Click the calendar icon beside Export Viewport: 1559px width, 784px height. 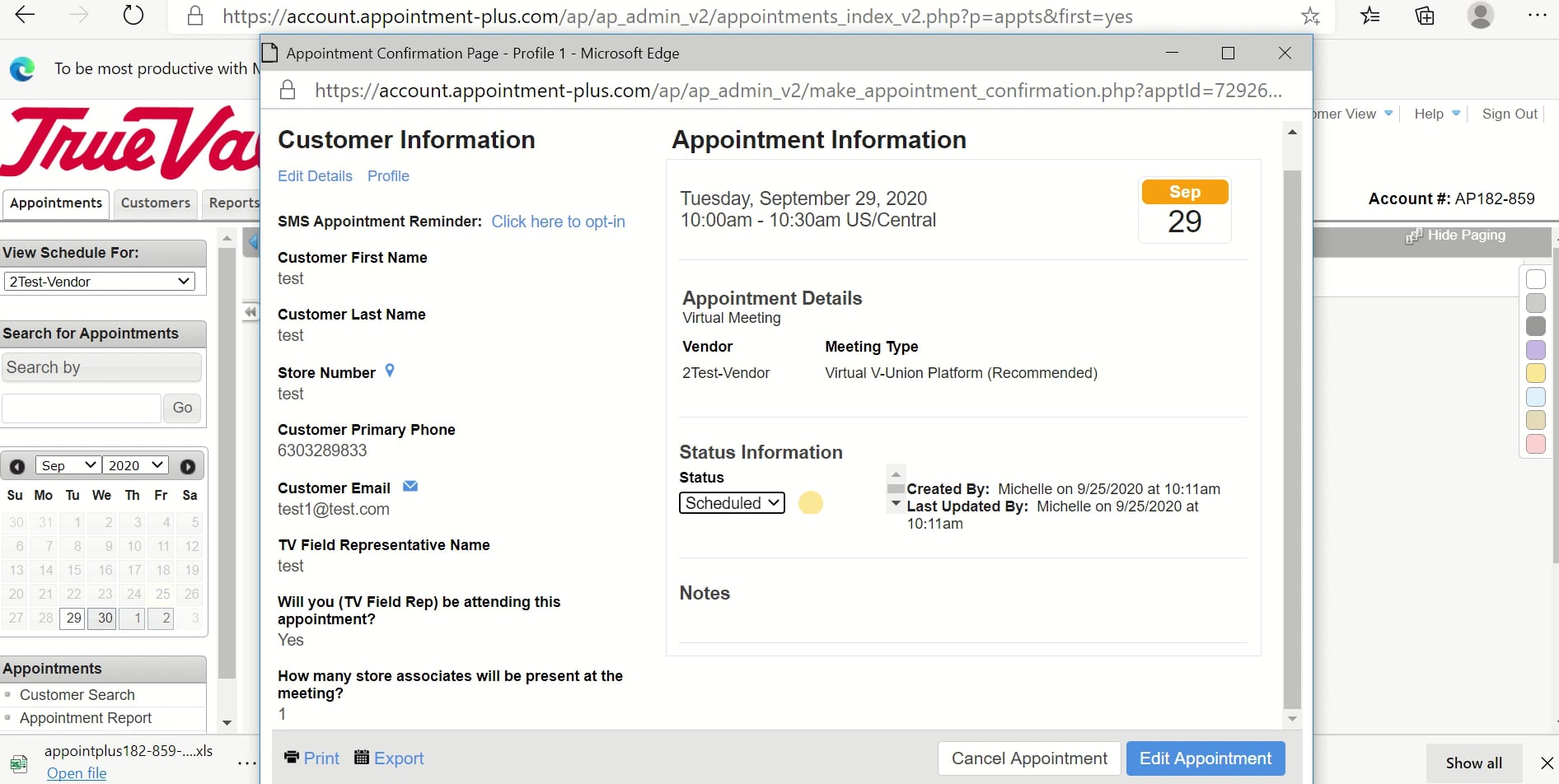[362, 757]
